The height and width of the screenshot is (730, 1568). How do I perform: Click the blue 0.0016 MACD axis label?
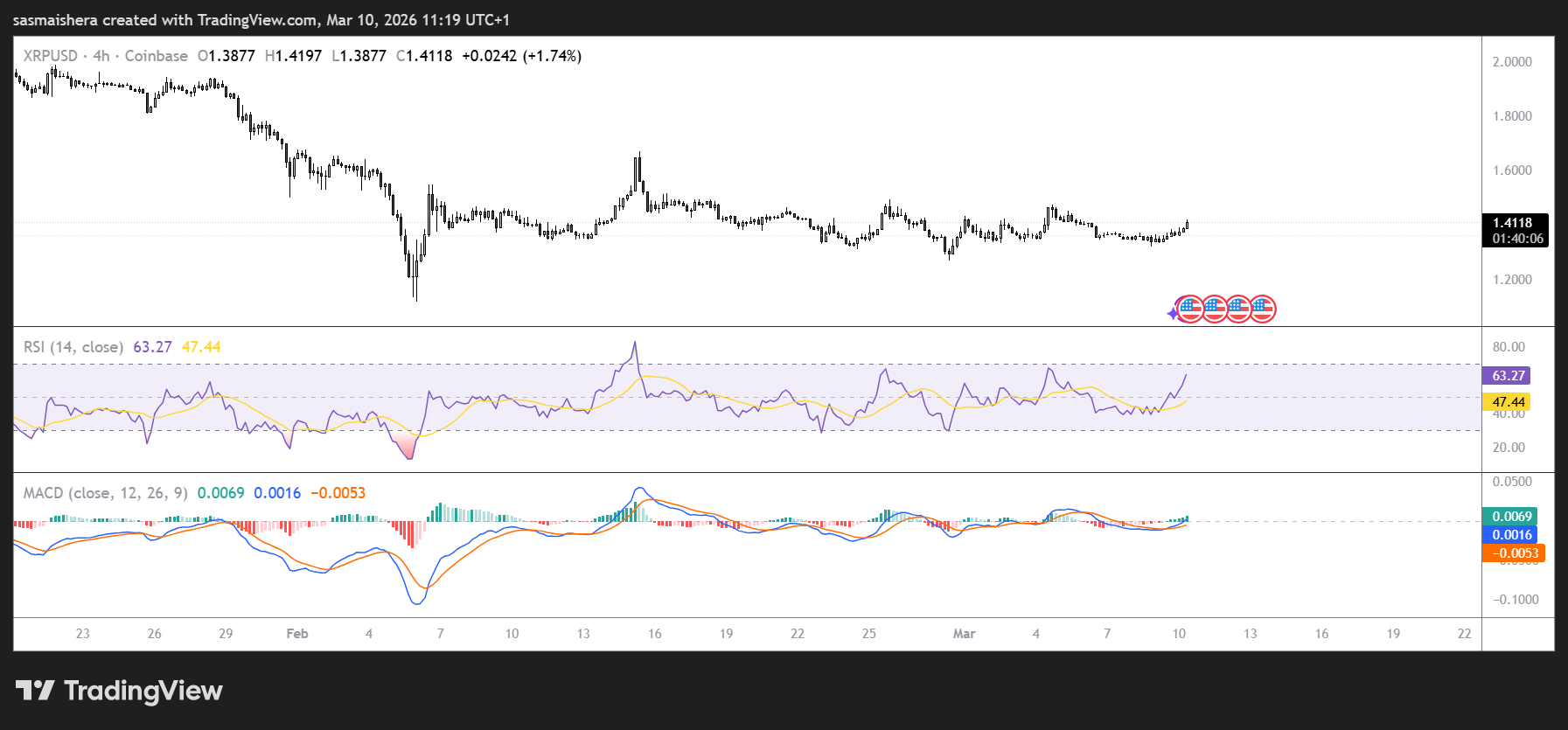[1509, 535]
